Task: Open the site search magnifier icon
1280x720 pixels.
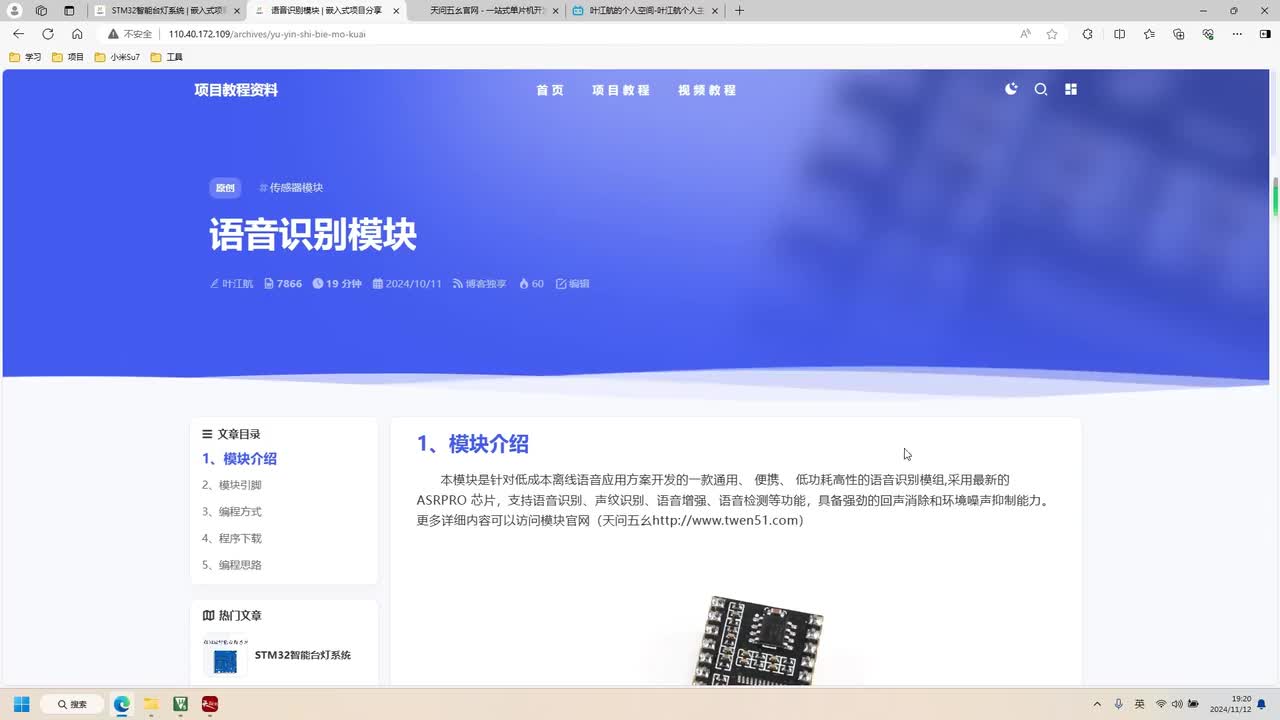Action: click(x=1041, y=89)
